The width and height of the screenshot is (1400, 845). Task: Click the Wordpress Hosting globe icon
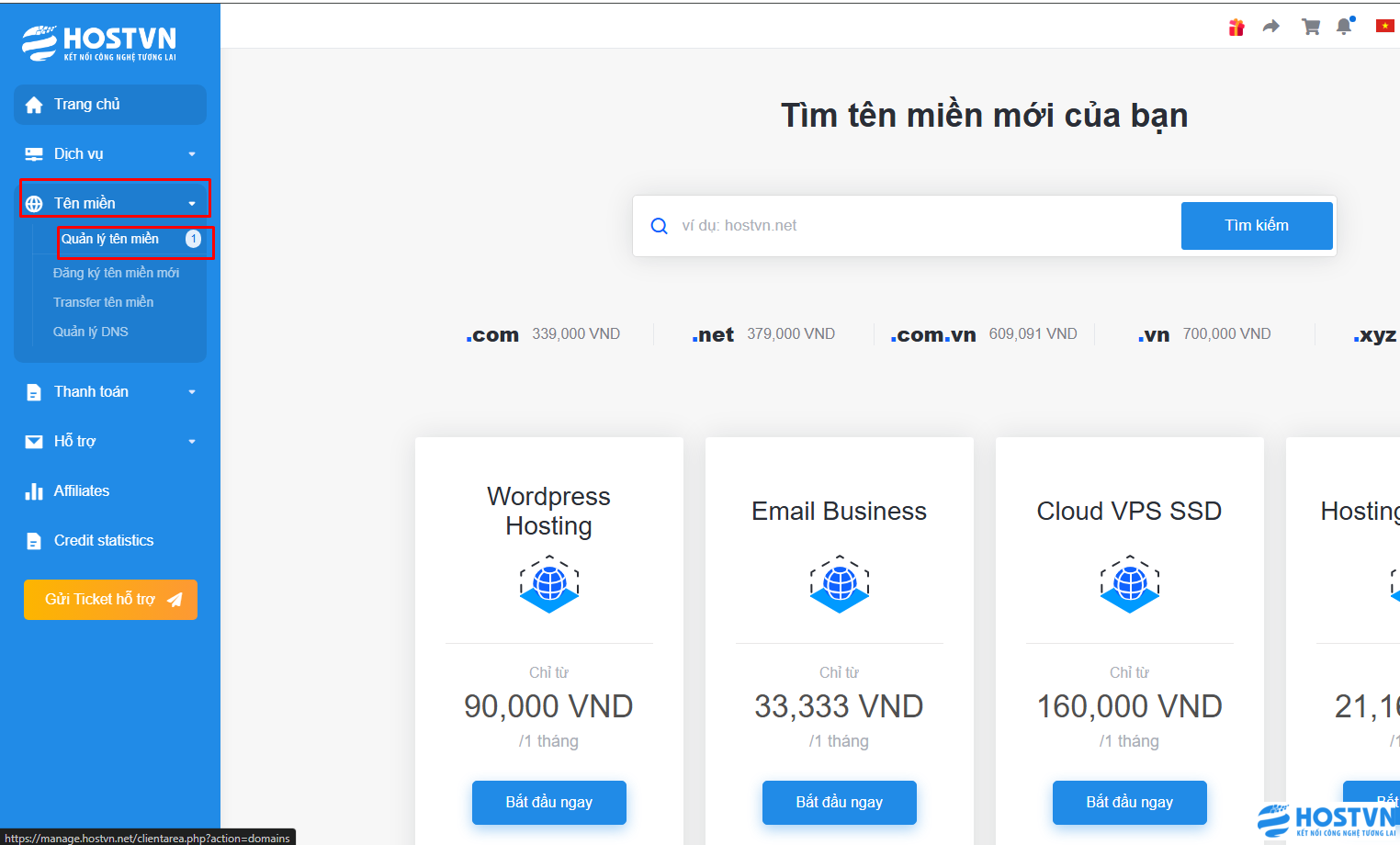click(x=549, y=584)
